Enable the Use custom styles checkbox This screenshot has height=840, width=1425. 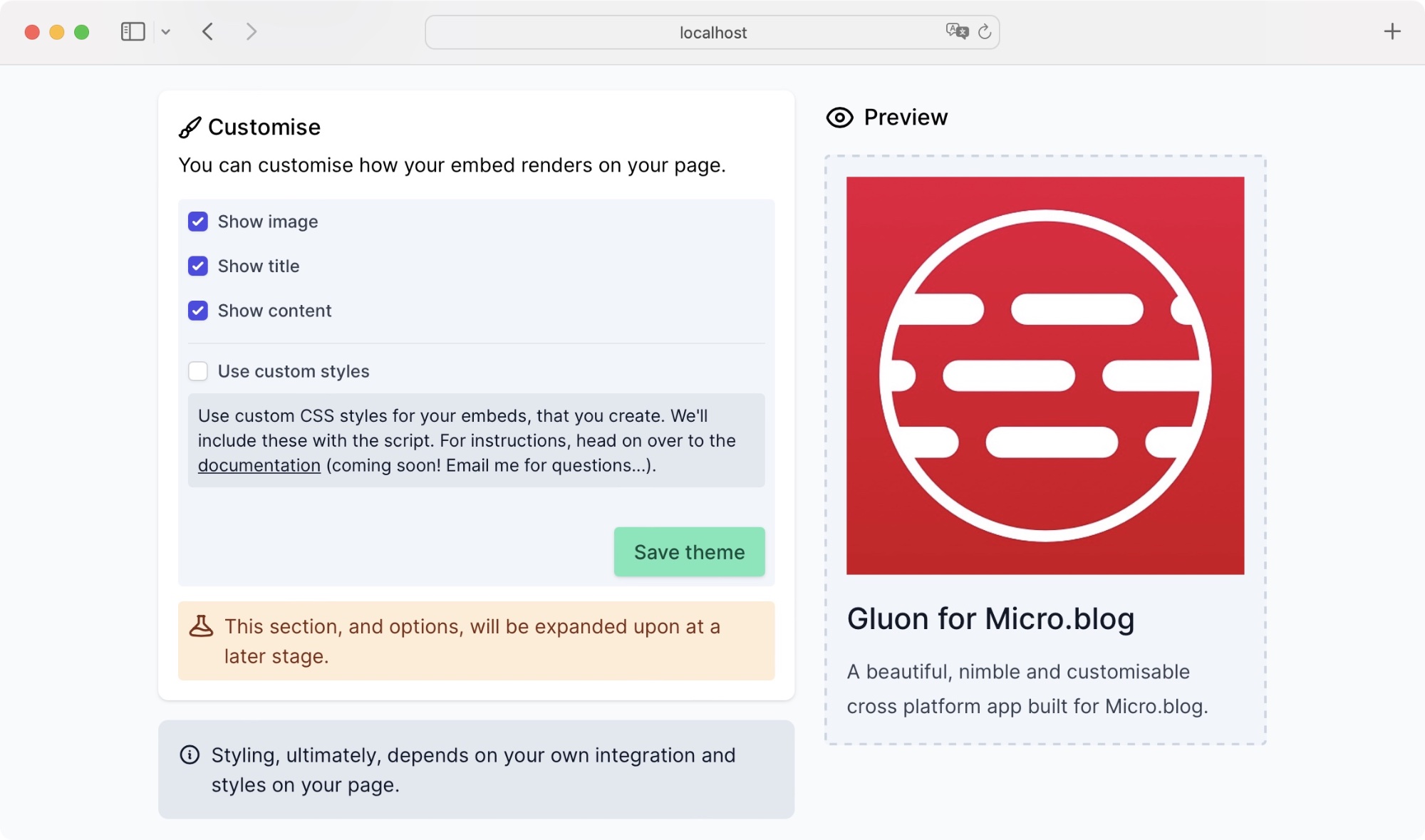coord(198,371)
